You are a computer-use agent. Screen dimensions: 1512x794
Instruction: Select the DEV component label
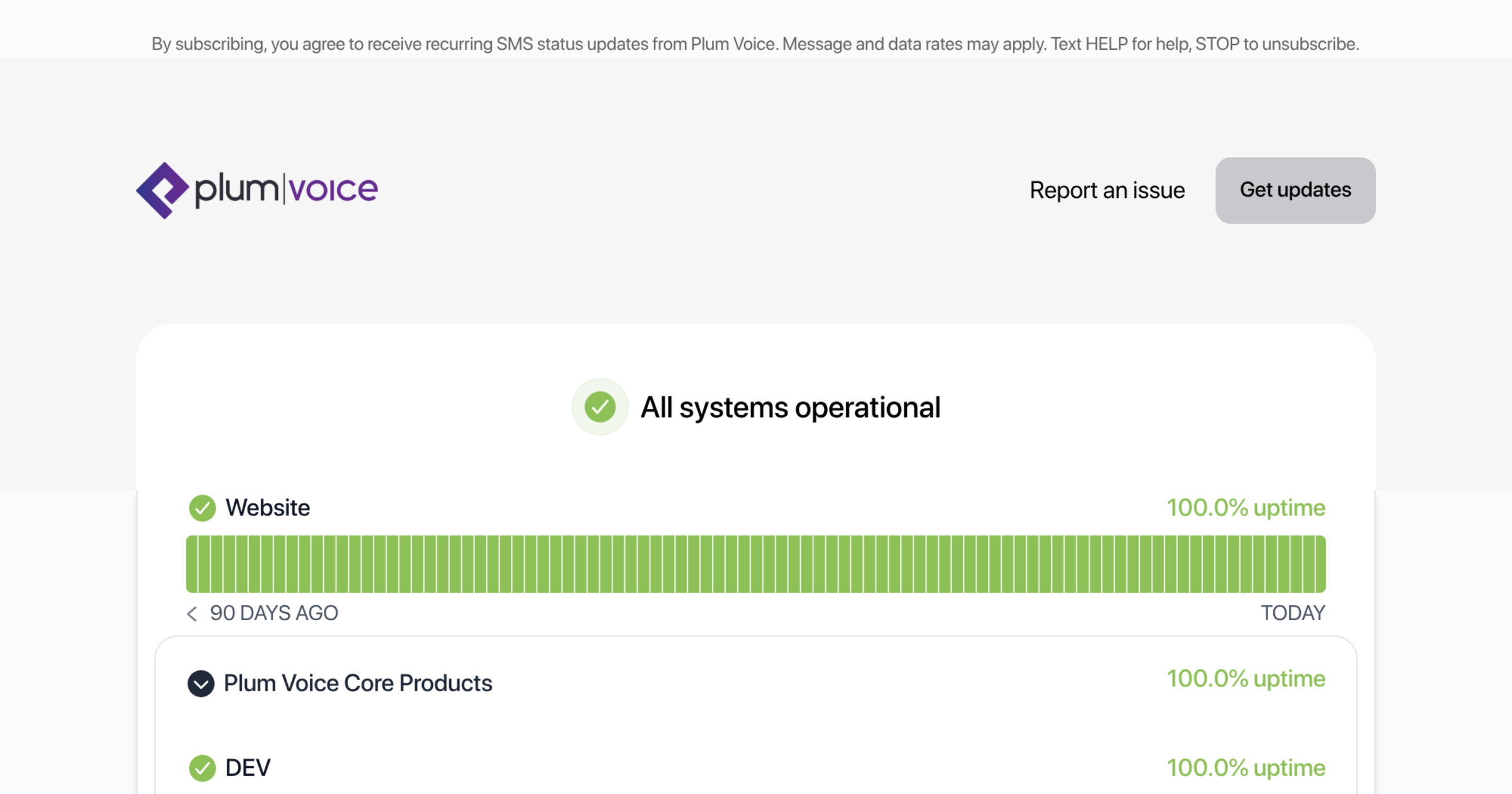(x=248, y=768)
